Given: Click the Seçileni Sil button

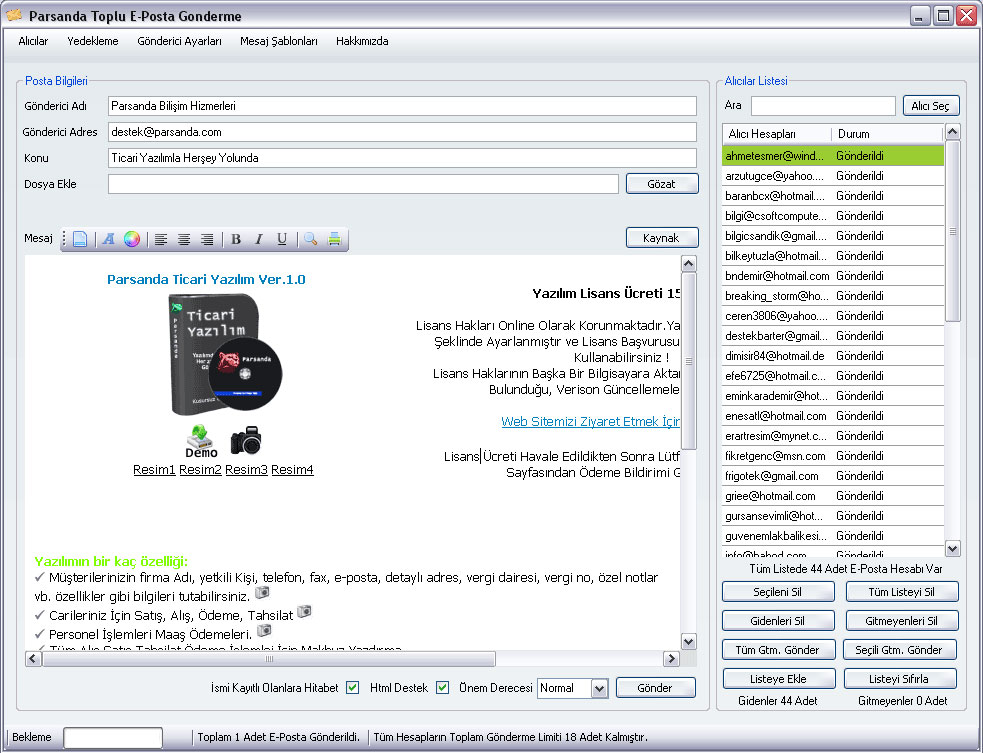Looking at the screenshot, I should point(778,592).
